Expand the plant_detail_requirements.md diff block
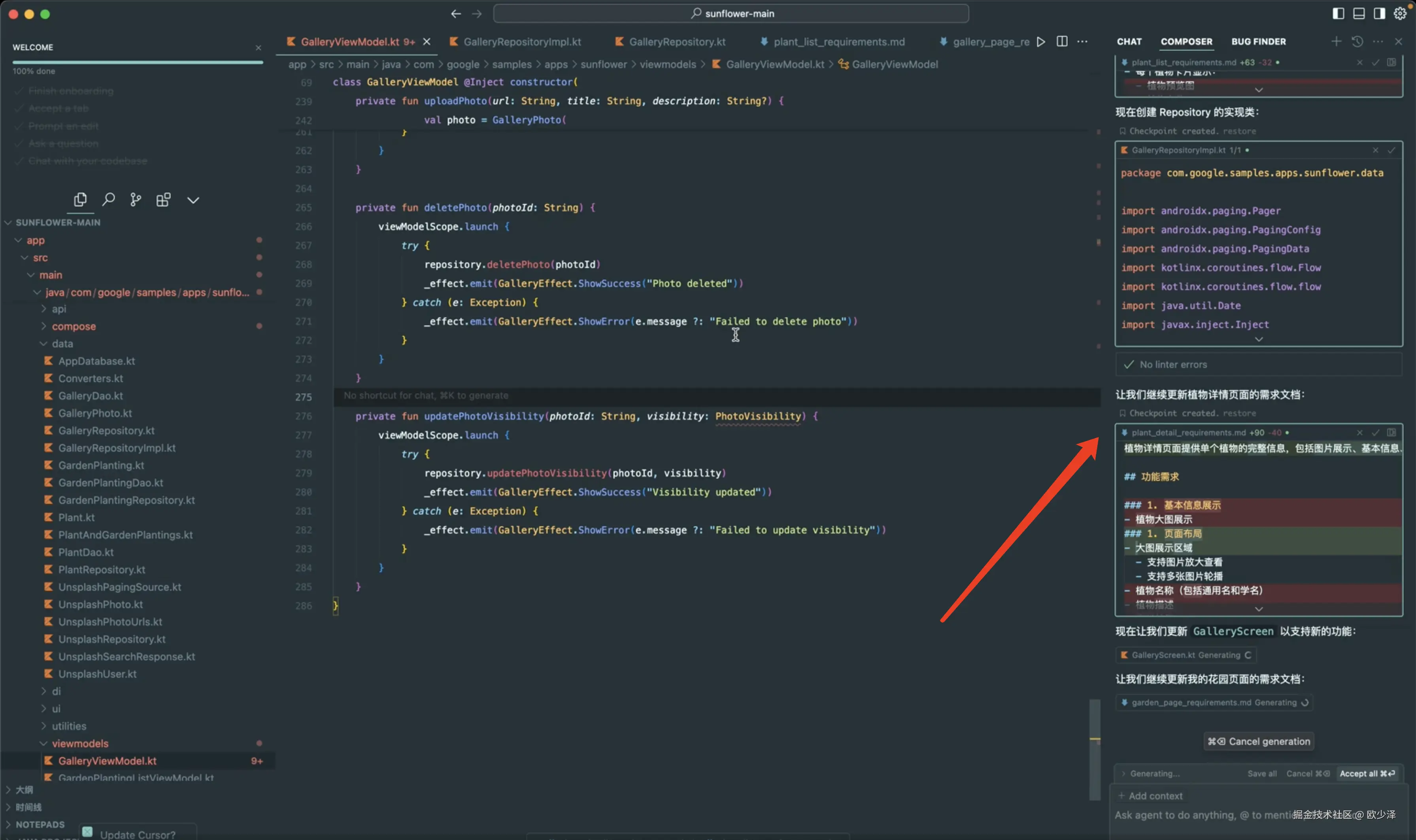Image resolution: width=1416 pixels, height=840 pixels. pyautogui.click(x=1259, y=609)
